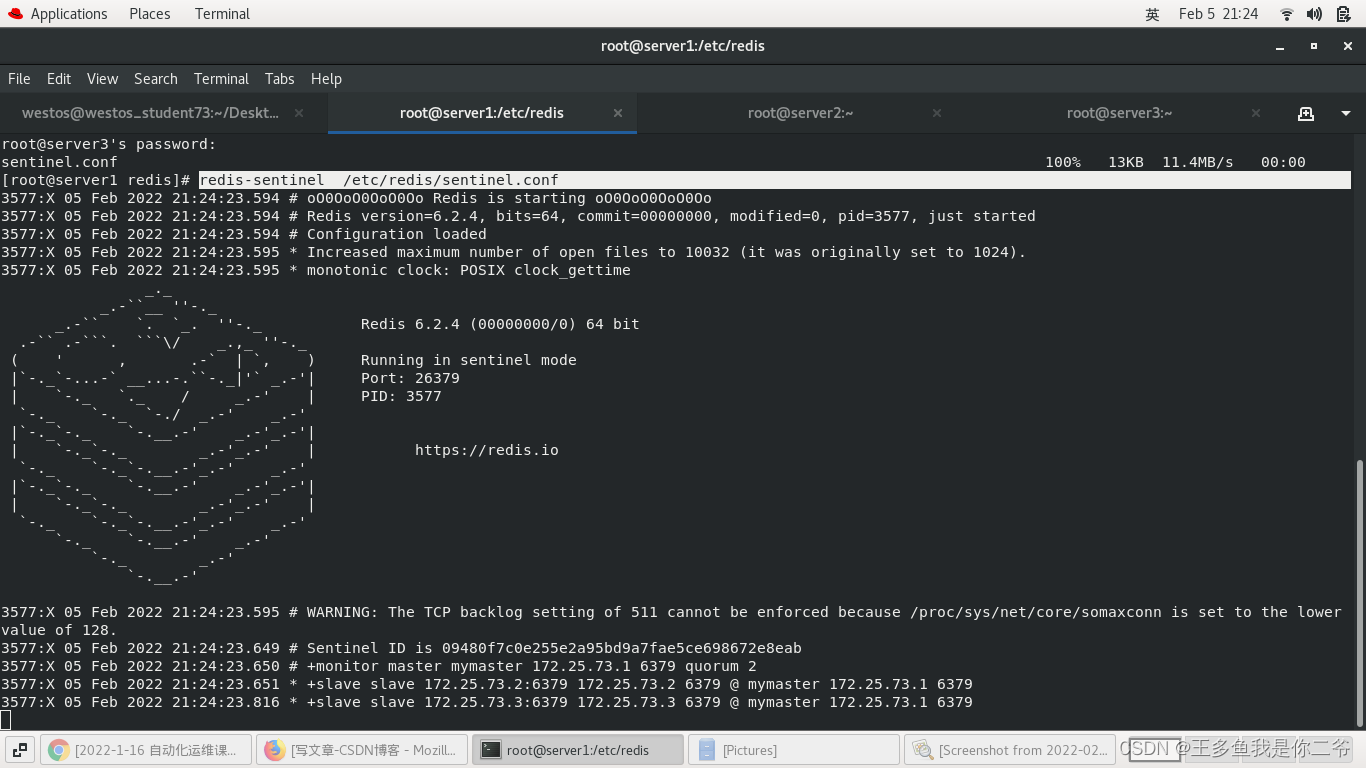The width and height of the screenshot is (1366, 768).
Task: Click the https://redis.io URL text
Action: tap(487, 450)
